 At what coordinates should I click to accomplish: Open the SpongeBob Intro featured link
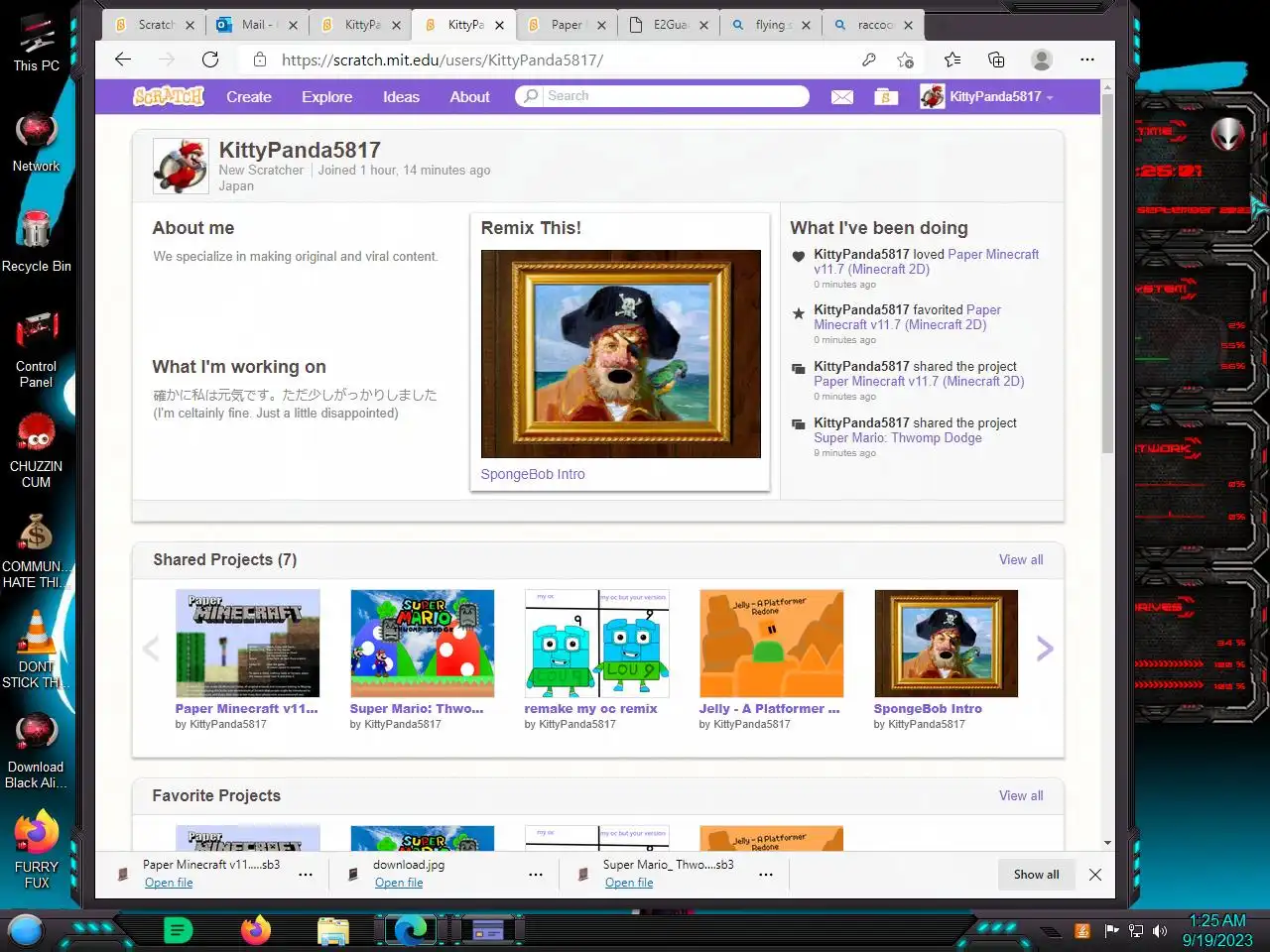(533, 474)
